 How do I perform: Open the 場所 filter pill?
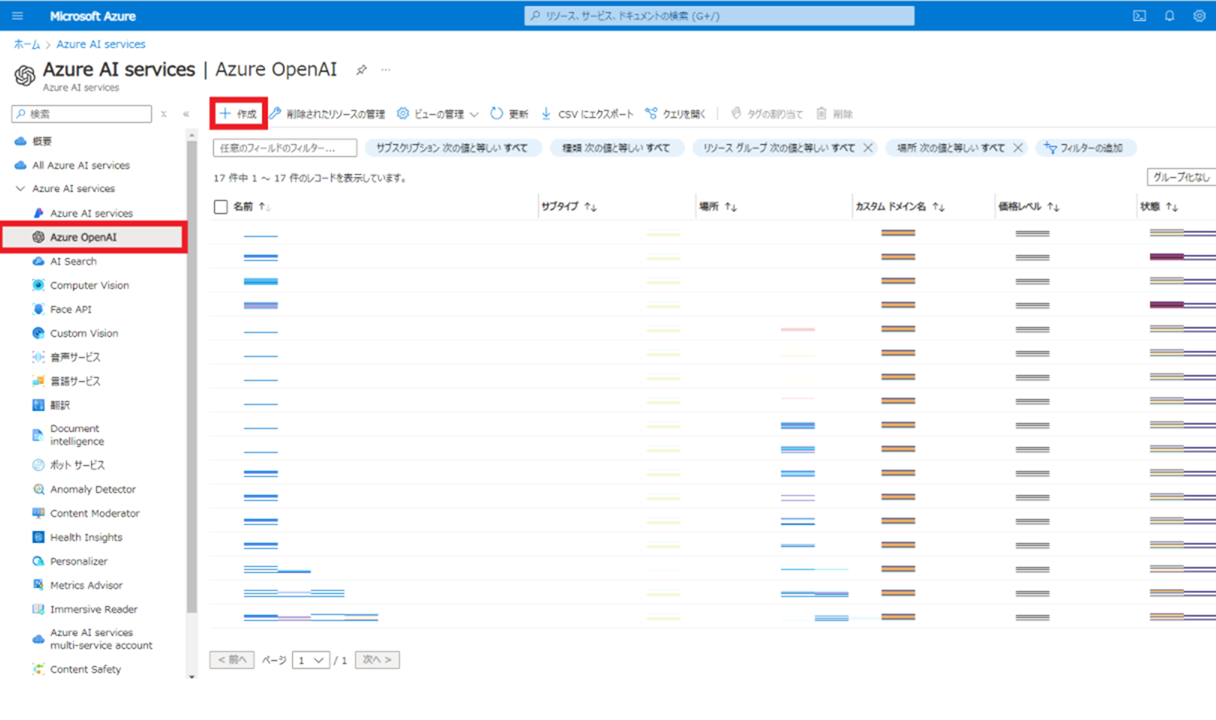(950, 148)
